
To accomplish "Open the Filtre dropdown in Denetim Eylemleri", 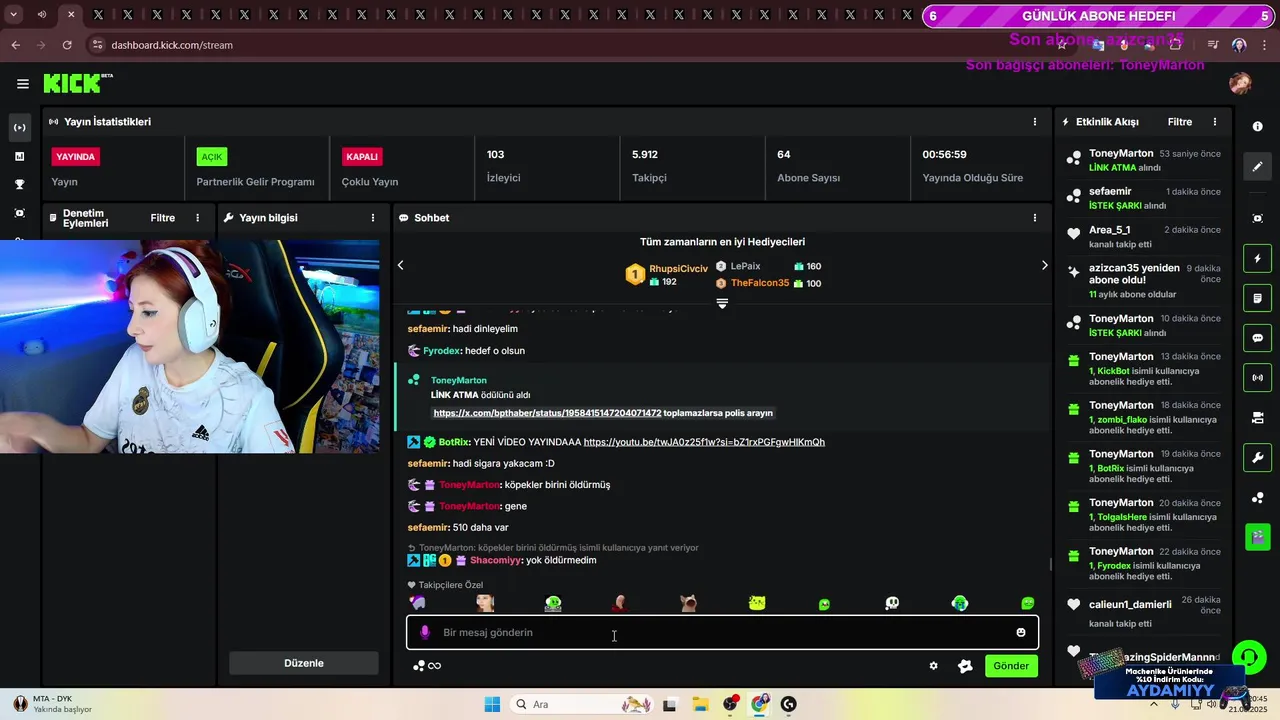I will pyautogui.click(x=162, y=218).
